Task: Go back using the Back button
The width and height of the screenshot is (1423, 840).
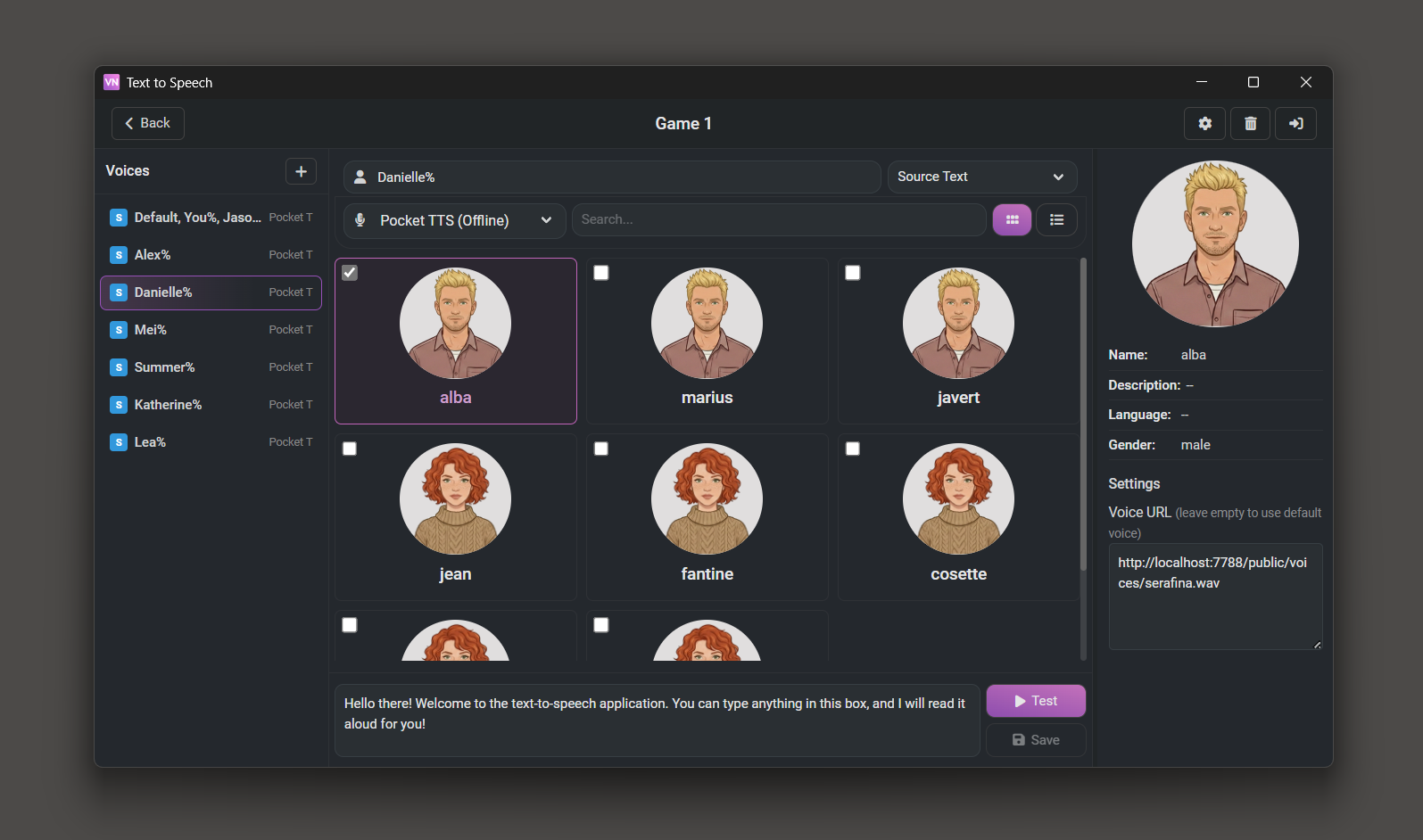Action: pyautogui.click(x=148, y=123)
